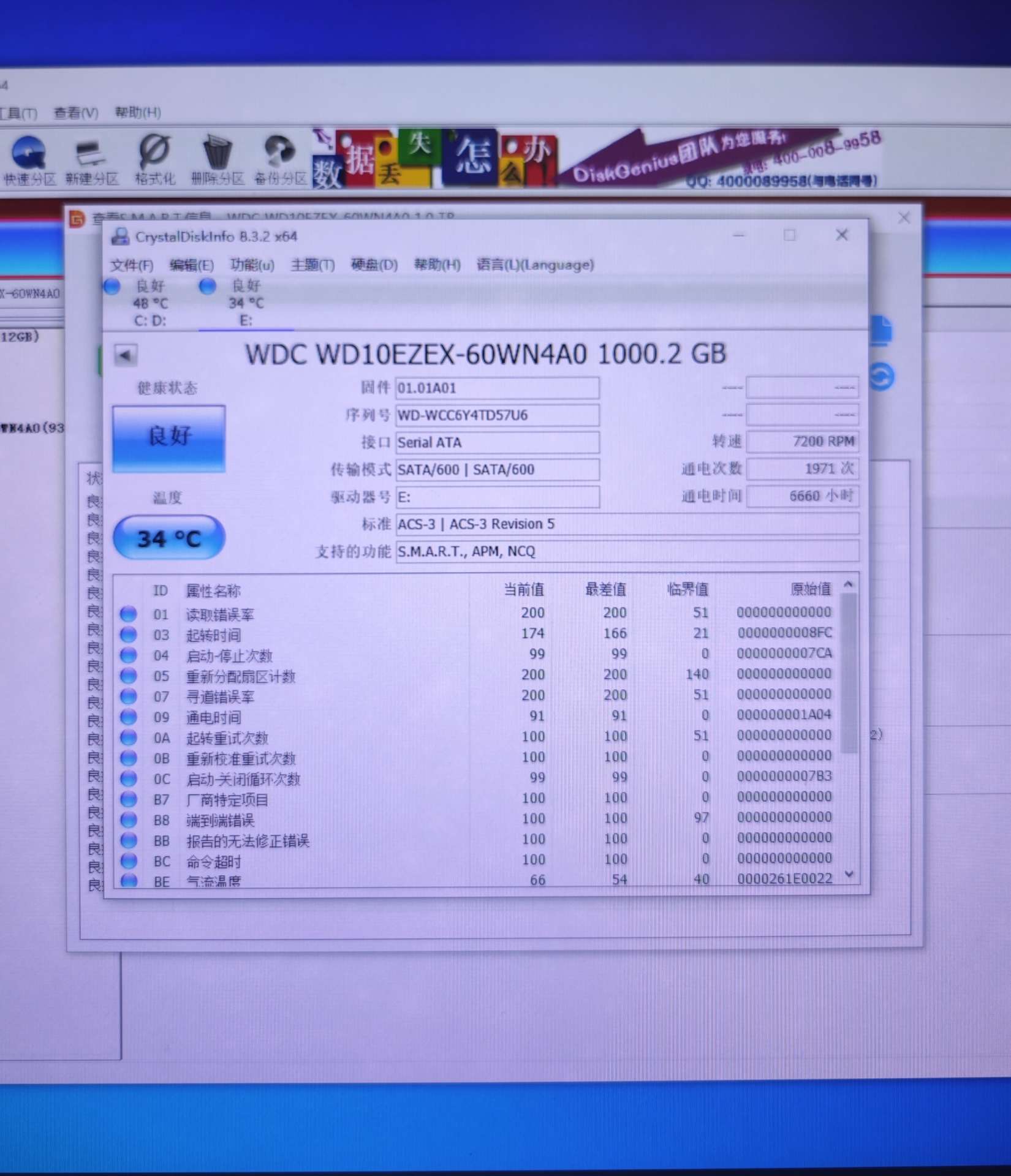Minimize the CrystalDiskInfo window
This screenshot has height=1176, width=1011.
coord(739,235)
